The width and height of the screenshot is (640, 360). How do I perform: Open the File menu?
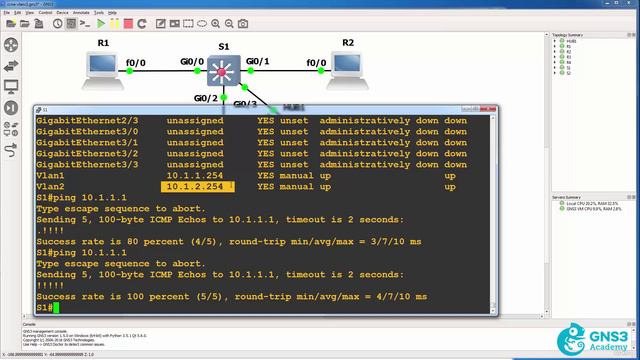click(x=7, y=13)
